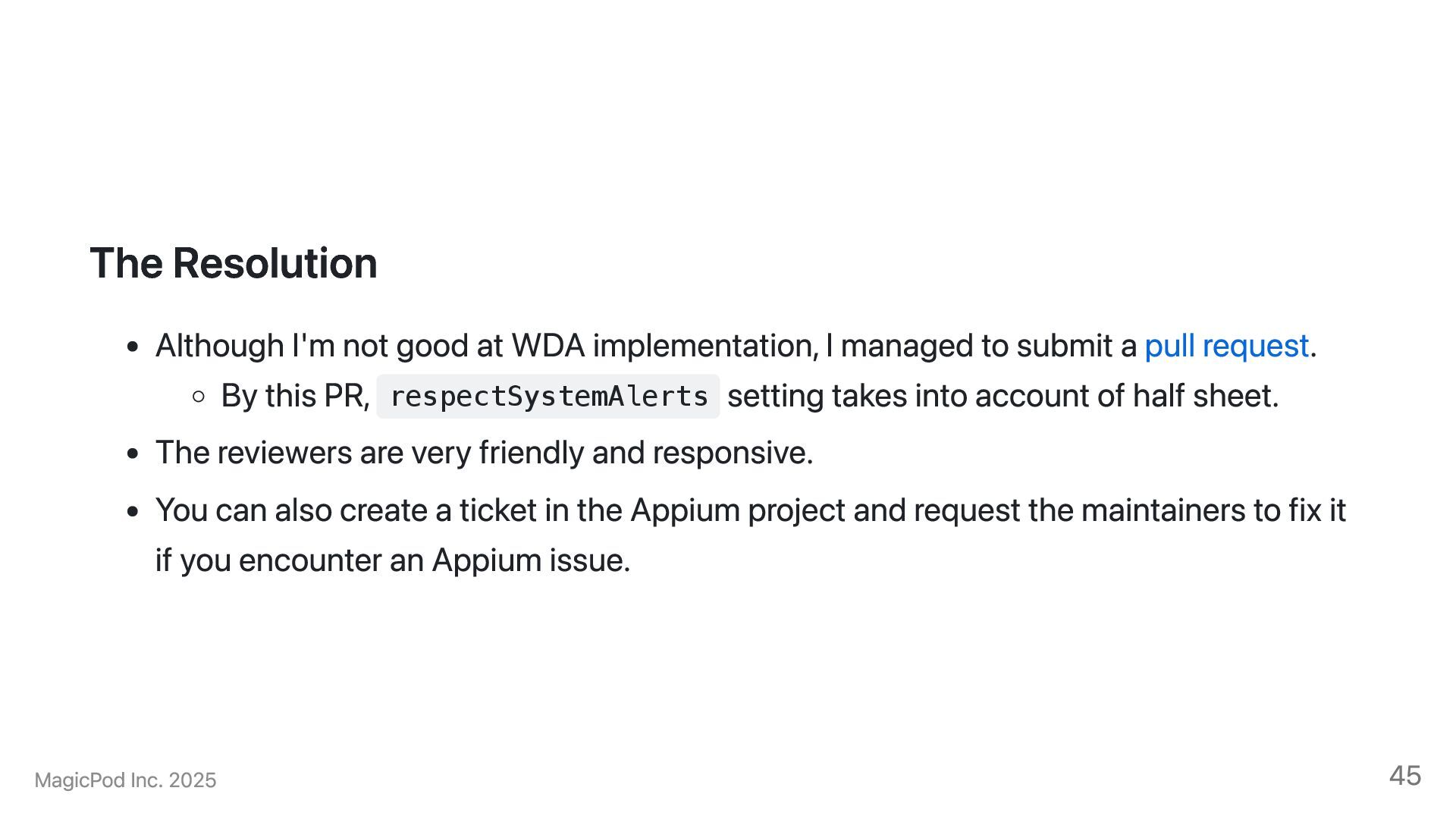The height and width of the screenshot is (819, 1456).
Task: Click bullet dot before 'The reviewers'
Action: (133, 454)
